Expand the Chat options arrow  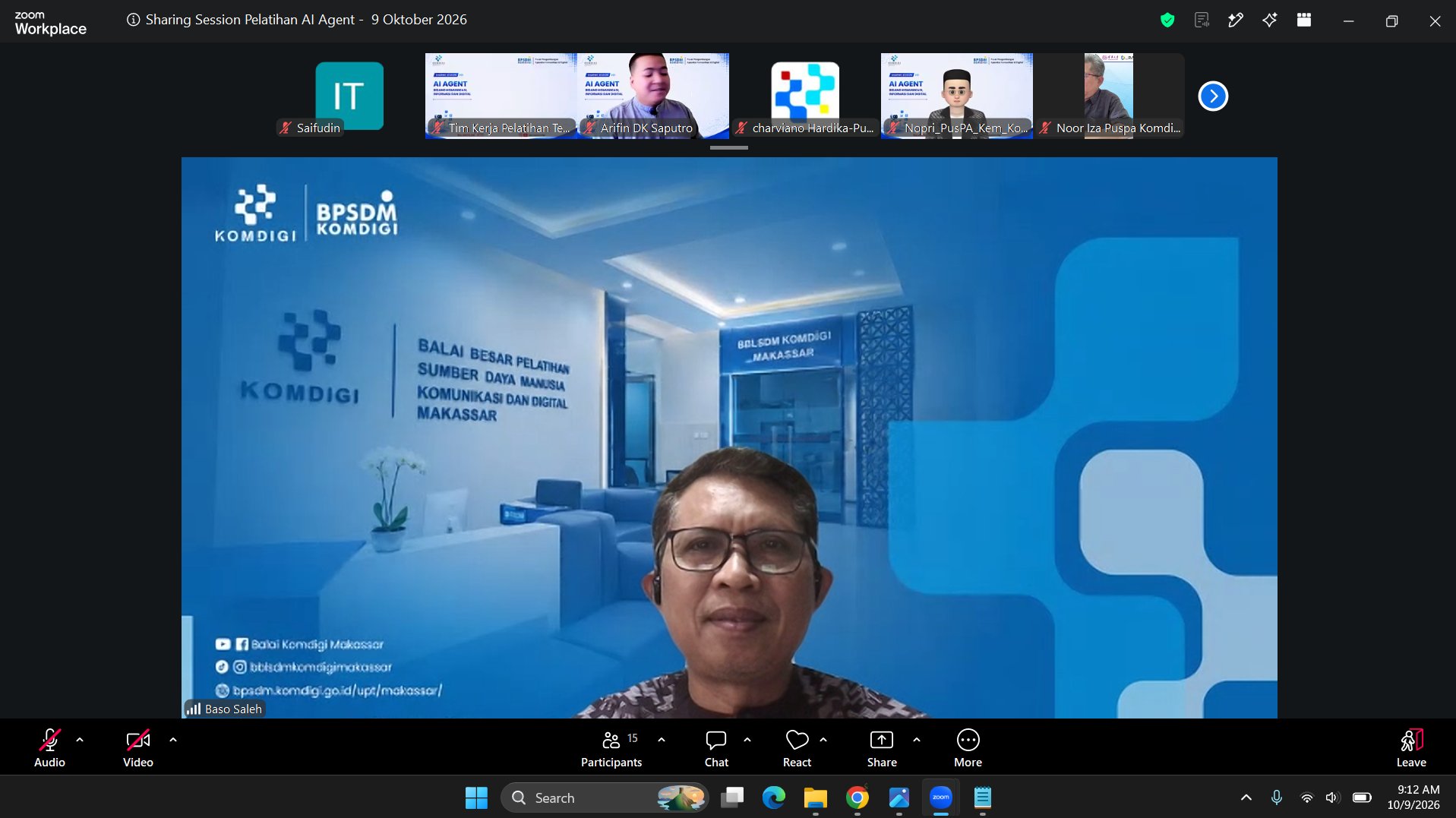[x=747, y=739]
